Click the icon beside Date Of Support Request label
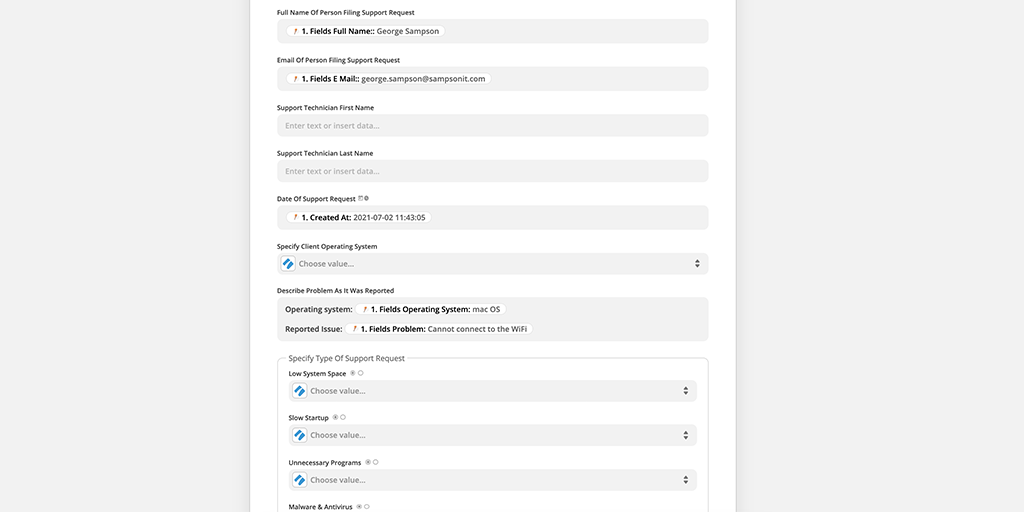The image size is (1024, 512). click(x=361, y=198)
